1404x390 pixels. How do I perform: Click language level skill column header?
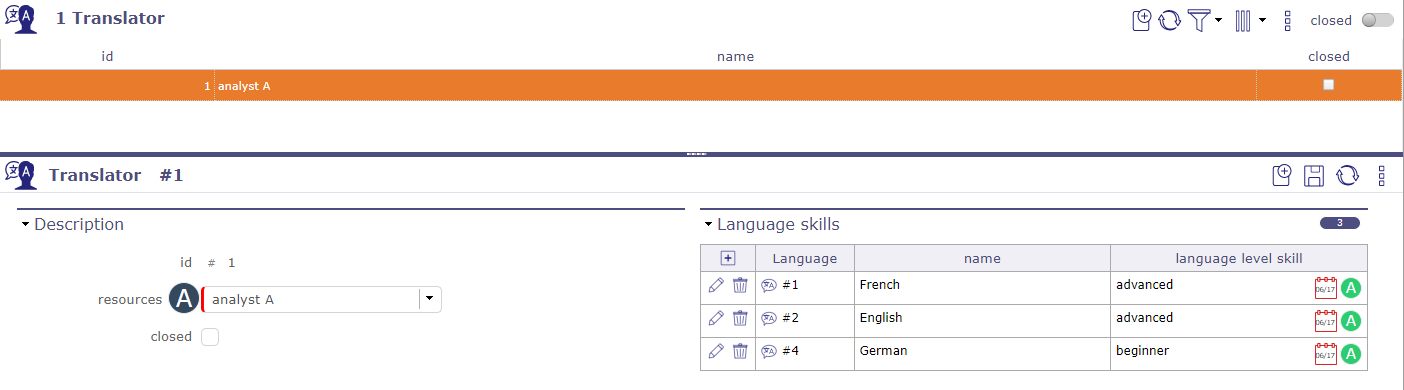coord(1238,258)
